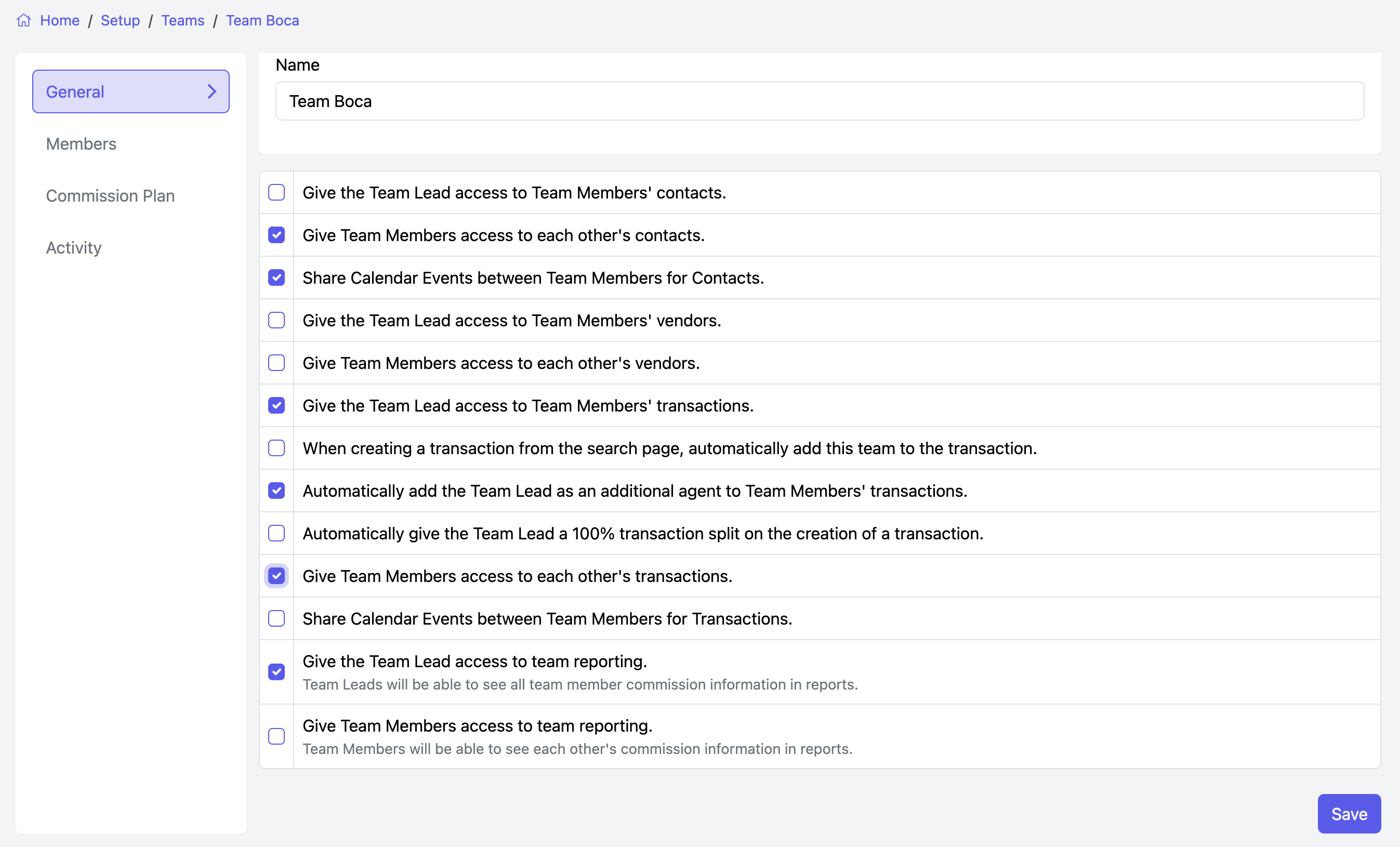Enable Team Lead access to members' contacts
Viewport: 1400px width, 847px height.
(276, 193)
